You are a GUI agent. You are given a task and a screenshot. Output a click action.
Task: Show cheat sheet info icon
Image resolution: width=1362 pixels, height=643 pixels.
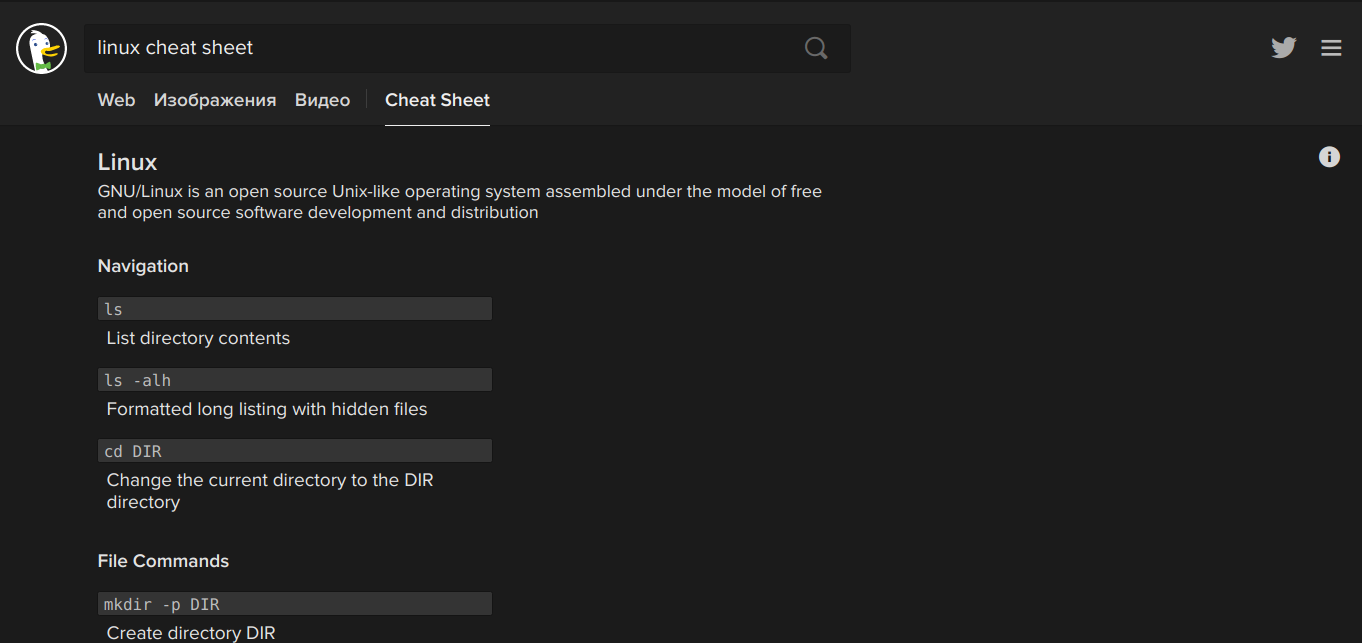1329,157
